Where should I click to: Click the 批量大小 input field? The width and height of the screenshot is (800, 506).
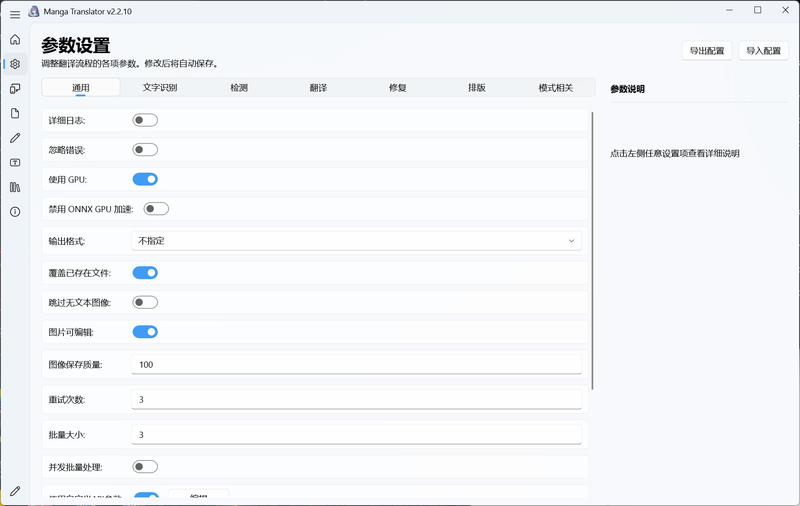[356, 435]
